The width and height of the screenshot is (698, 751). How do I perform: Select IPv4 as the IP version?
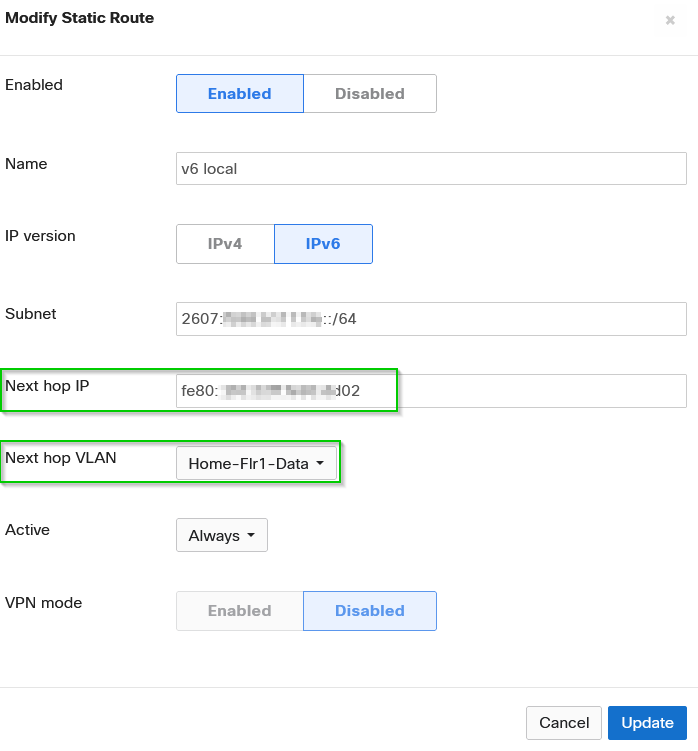pos(225,244)
